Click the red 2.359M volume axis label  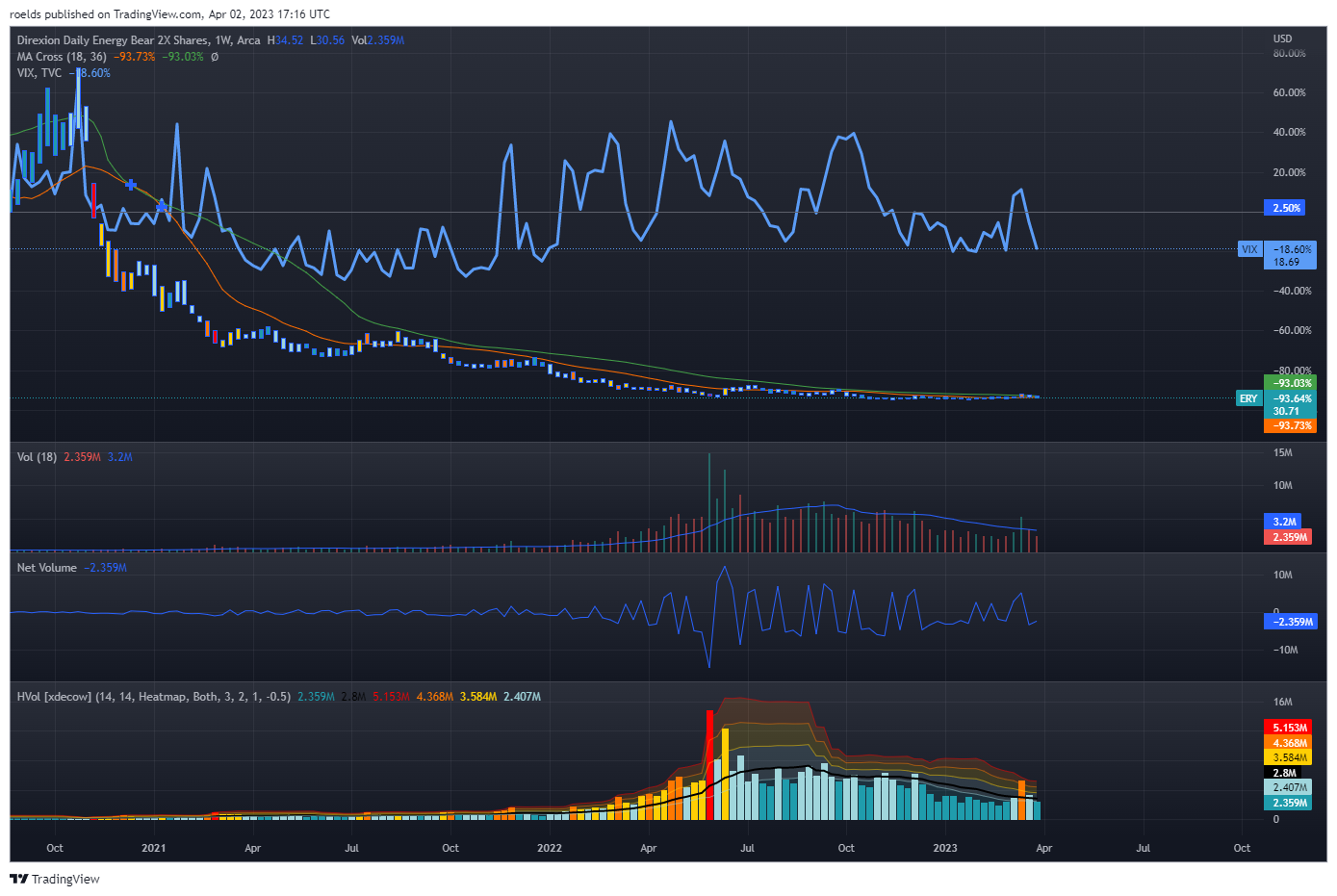[1288, 537]
